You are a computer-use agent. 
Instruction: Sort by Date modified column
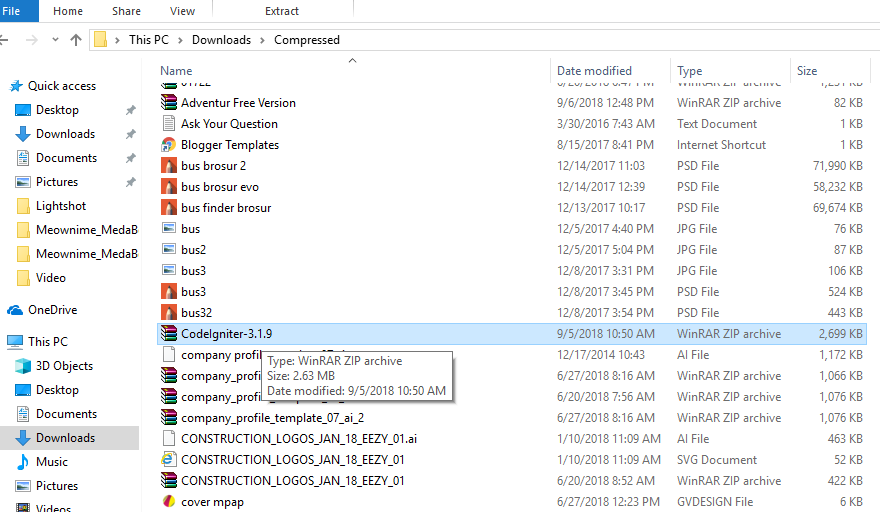click(594, 71)
